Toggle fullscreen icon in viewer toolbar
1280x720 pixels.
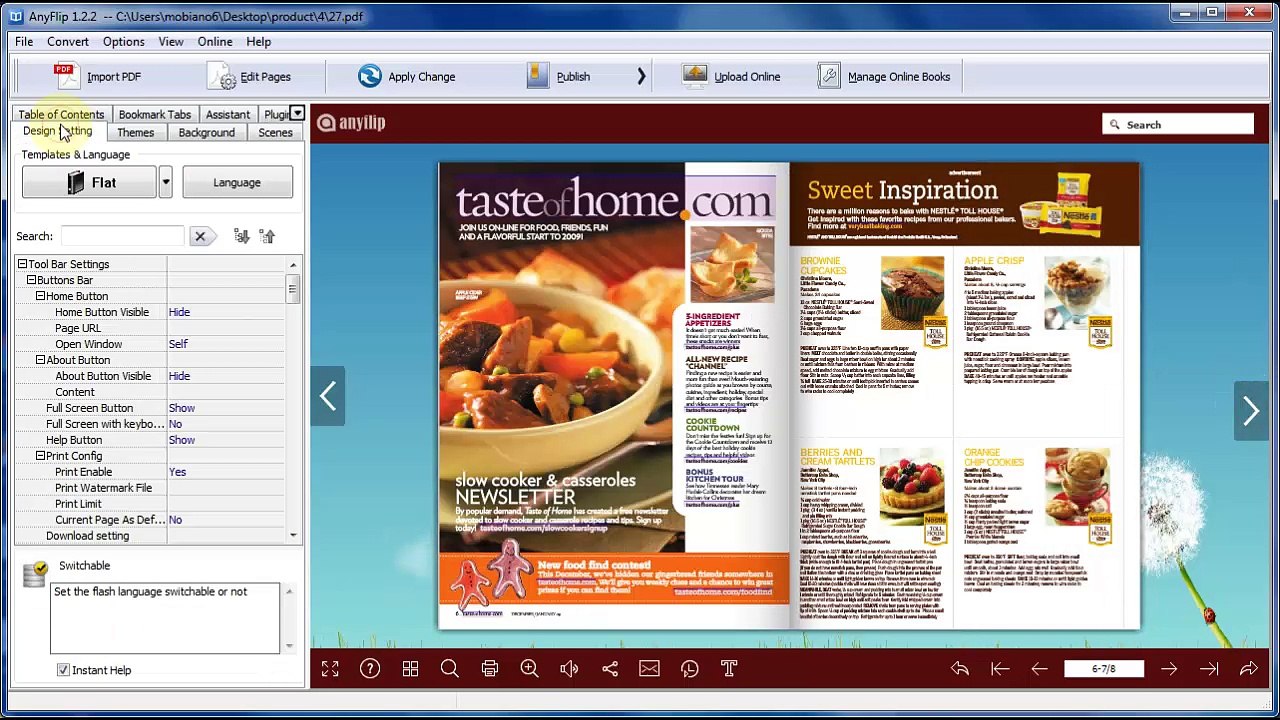click(x=330, y=669)
